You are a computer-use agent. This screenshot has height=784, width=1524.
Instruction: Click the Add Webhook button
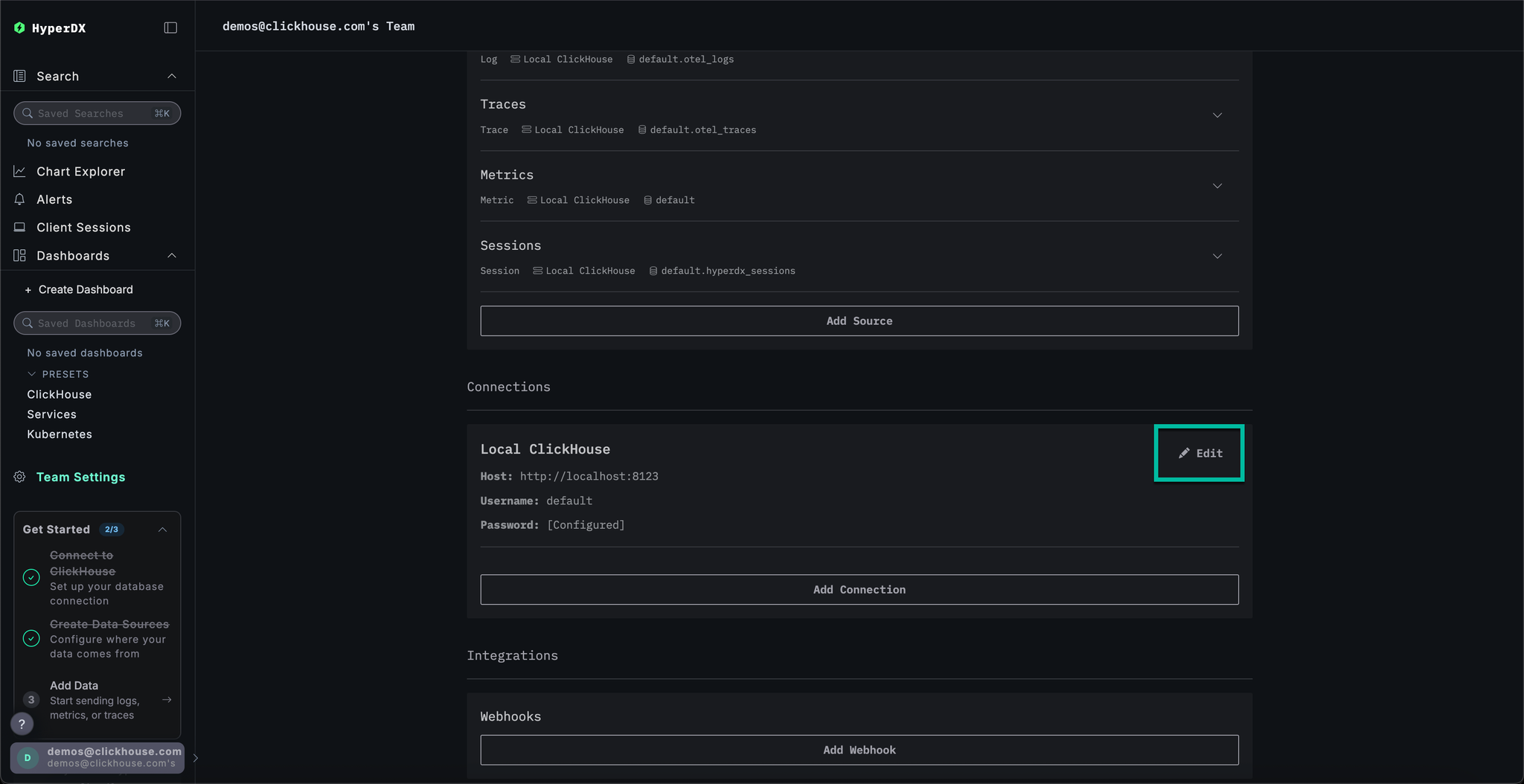pyautogui.click(x=859, y=750)
